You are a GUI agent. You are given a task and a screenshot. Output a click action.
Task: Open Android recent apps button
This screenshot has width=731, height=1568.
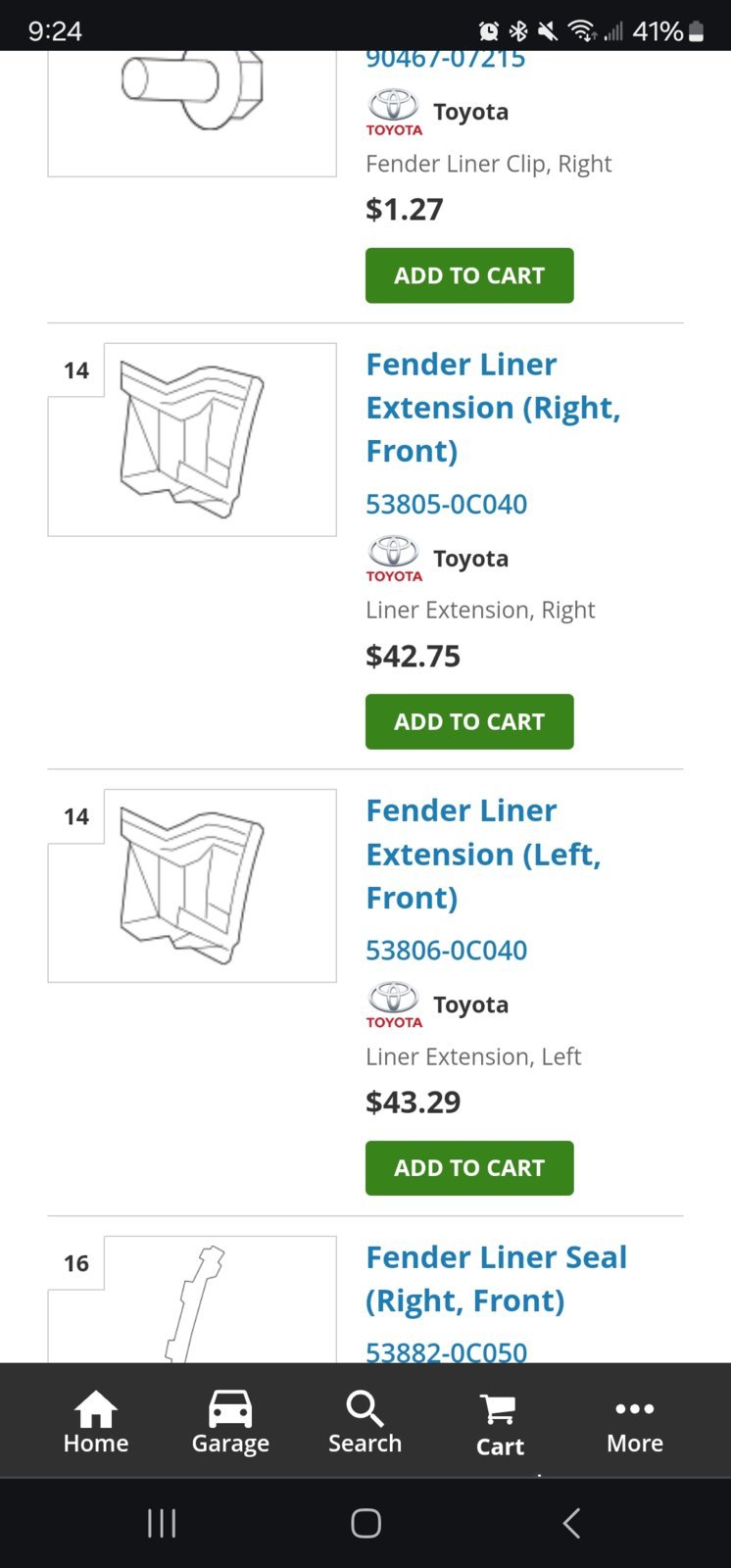click(162, 1523)
